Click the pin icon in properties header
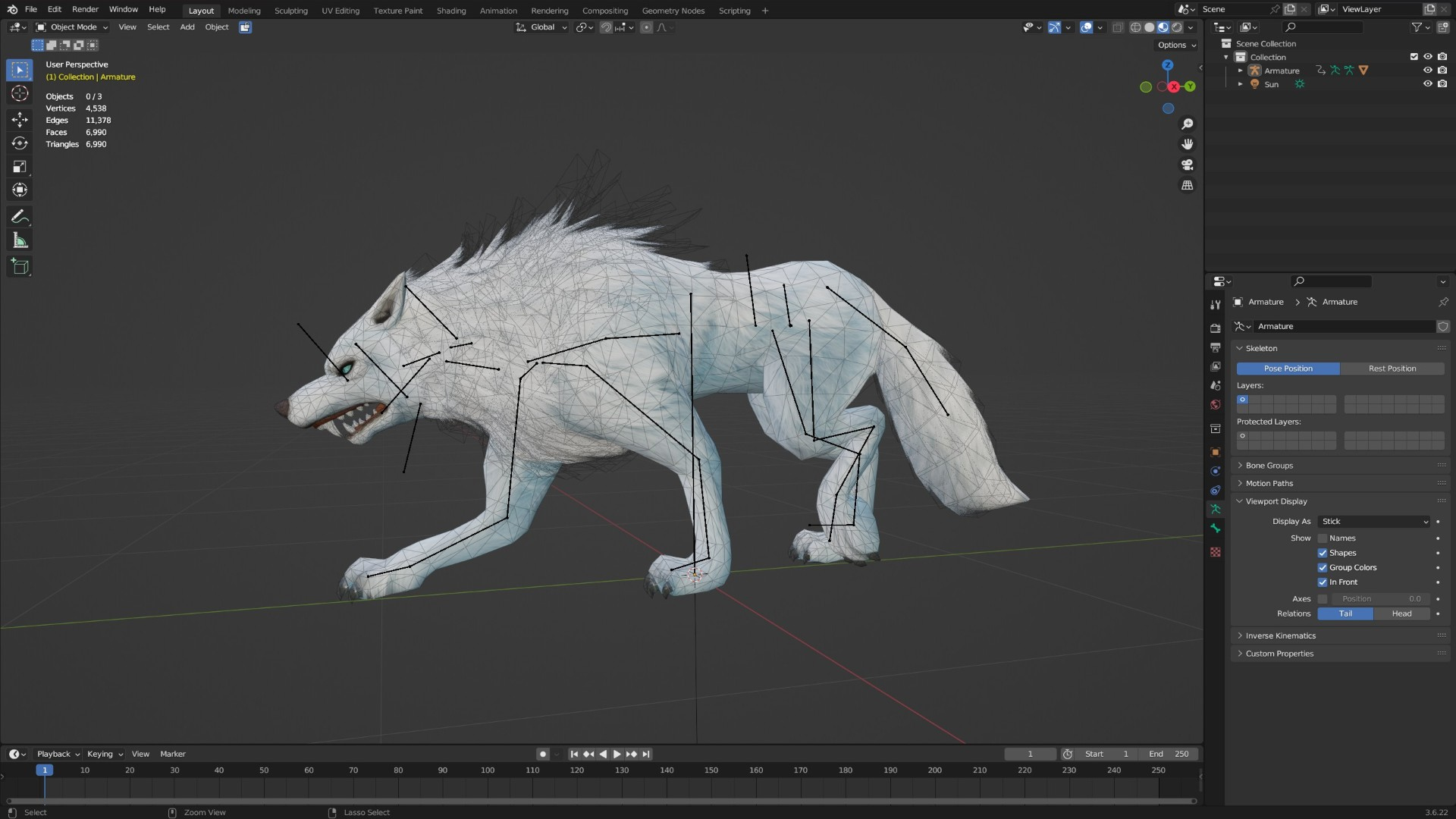The image size is (1456, 819). 1443,302
